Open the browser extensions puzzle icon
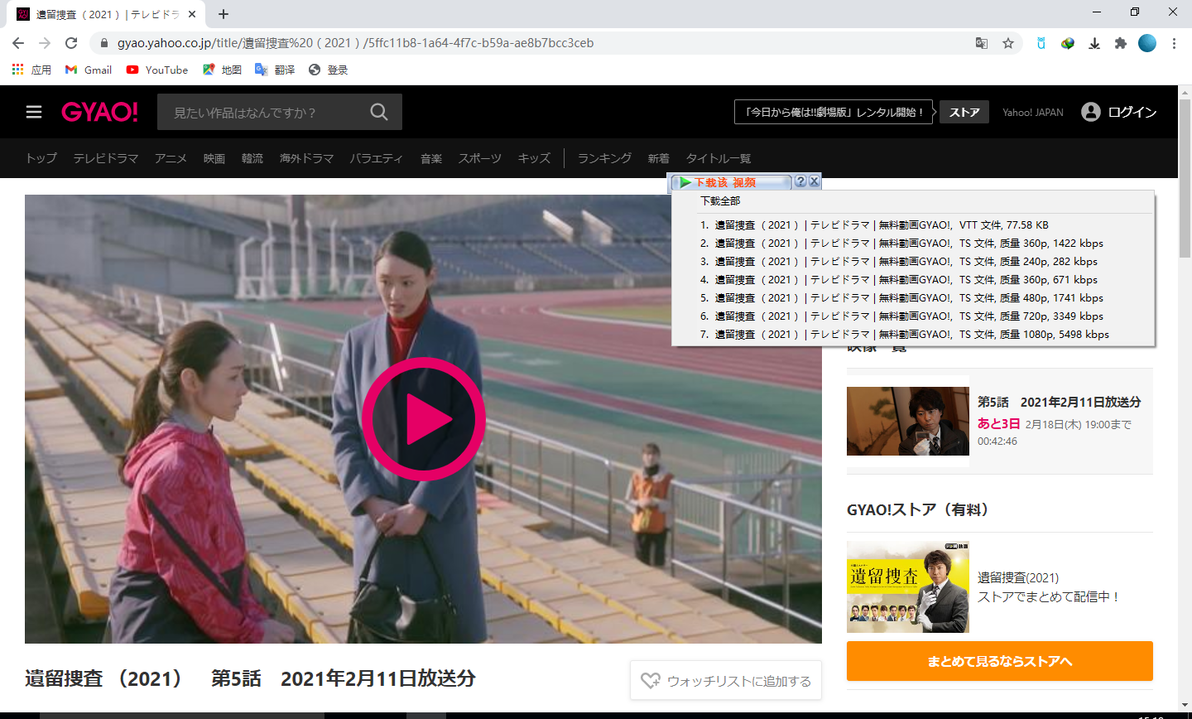 1120,43
